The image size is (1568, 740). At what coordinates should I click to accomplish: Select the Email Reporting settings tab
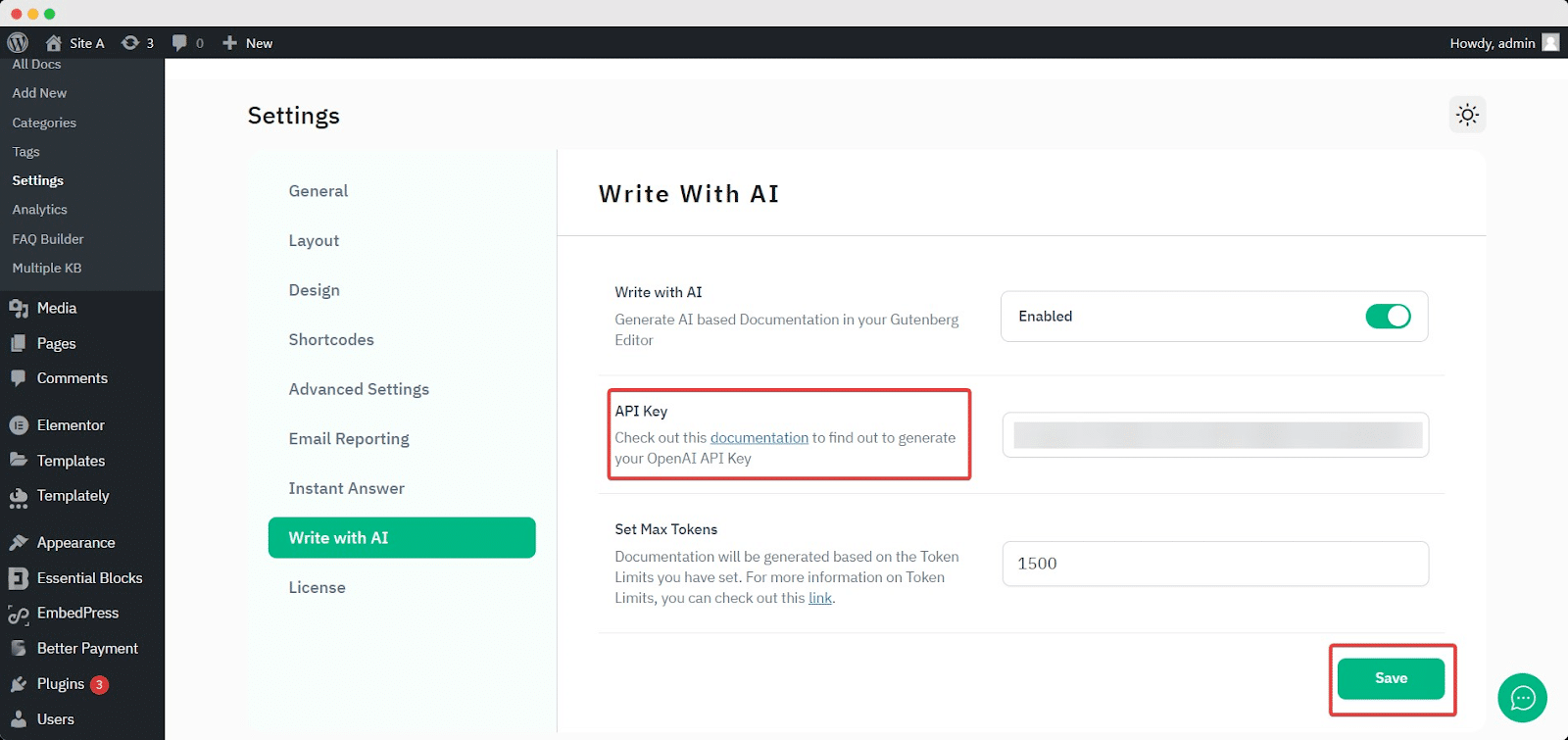(348, 438)
